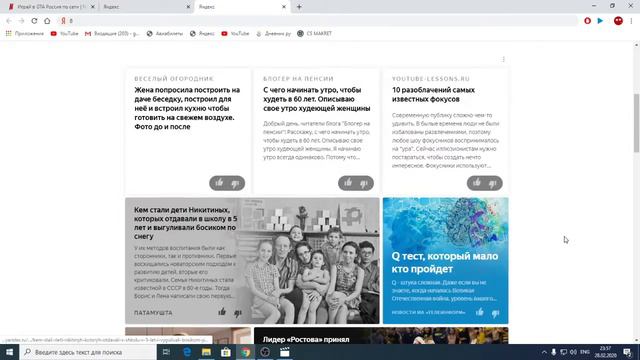This screenshot has height=360, width=640.
Task: Open File Explorer from taskbar
Action: [206, 352]
